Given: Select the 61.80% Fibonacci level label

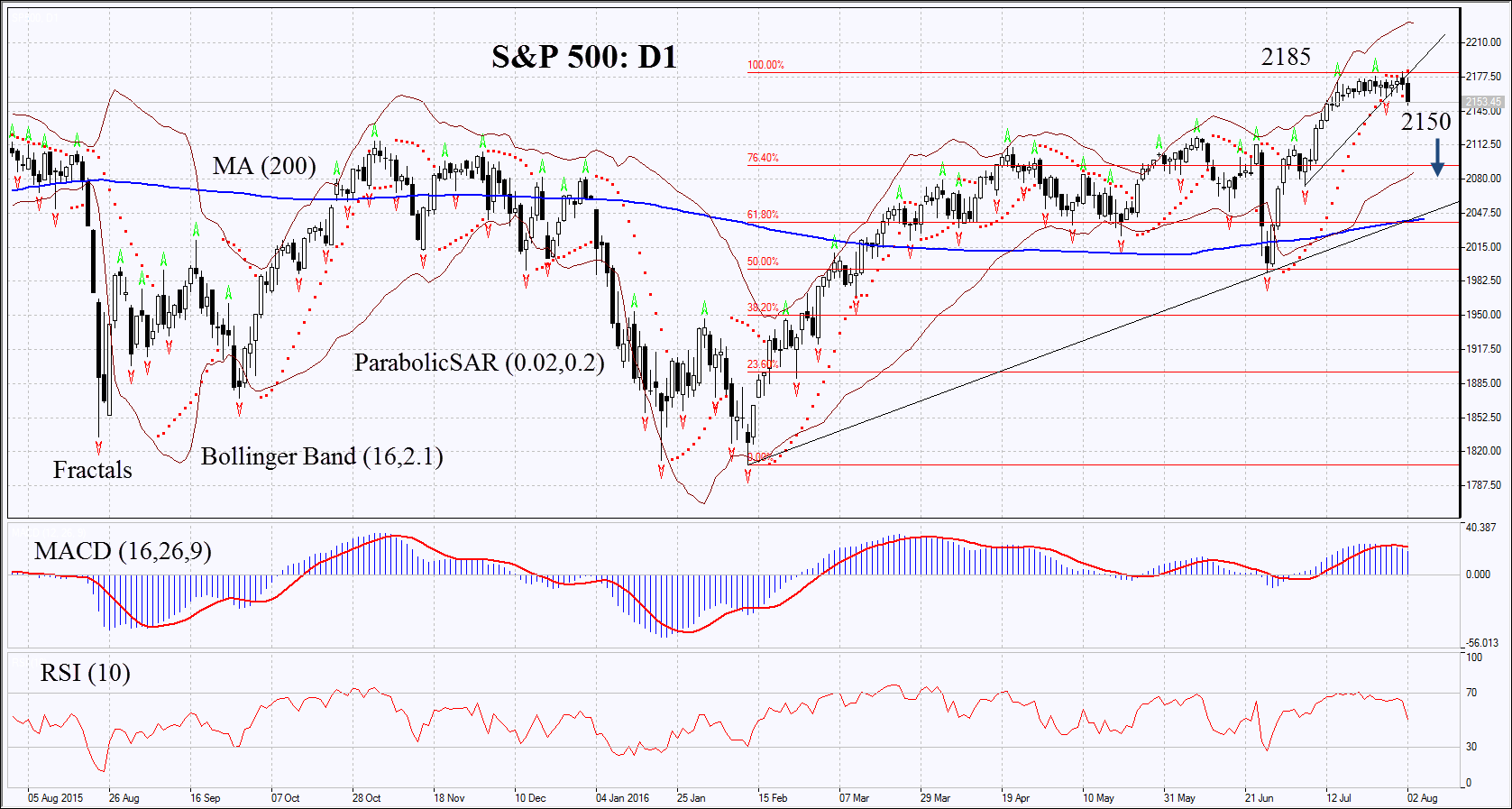Looking at the screenshot, I should click(x=763, y=215).
